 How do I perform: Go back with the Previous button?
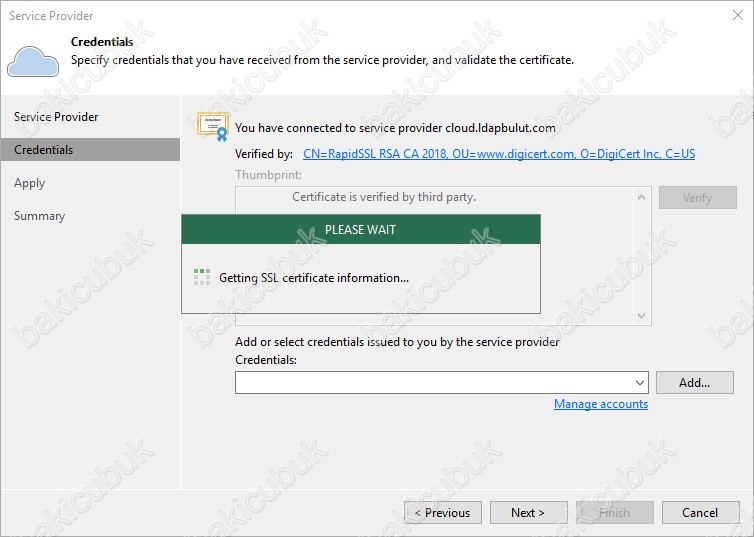pos(443,512)
